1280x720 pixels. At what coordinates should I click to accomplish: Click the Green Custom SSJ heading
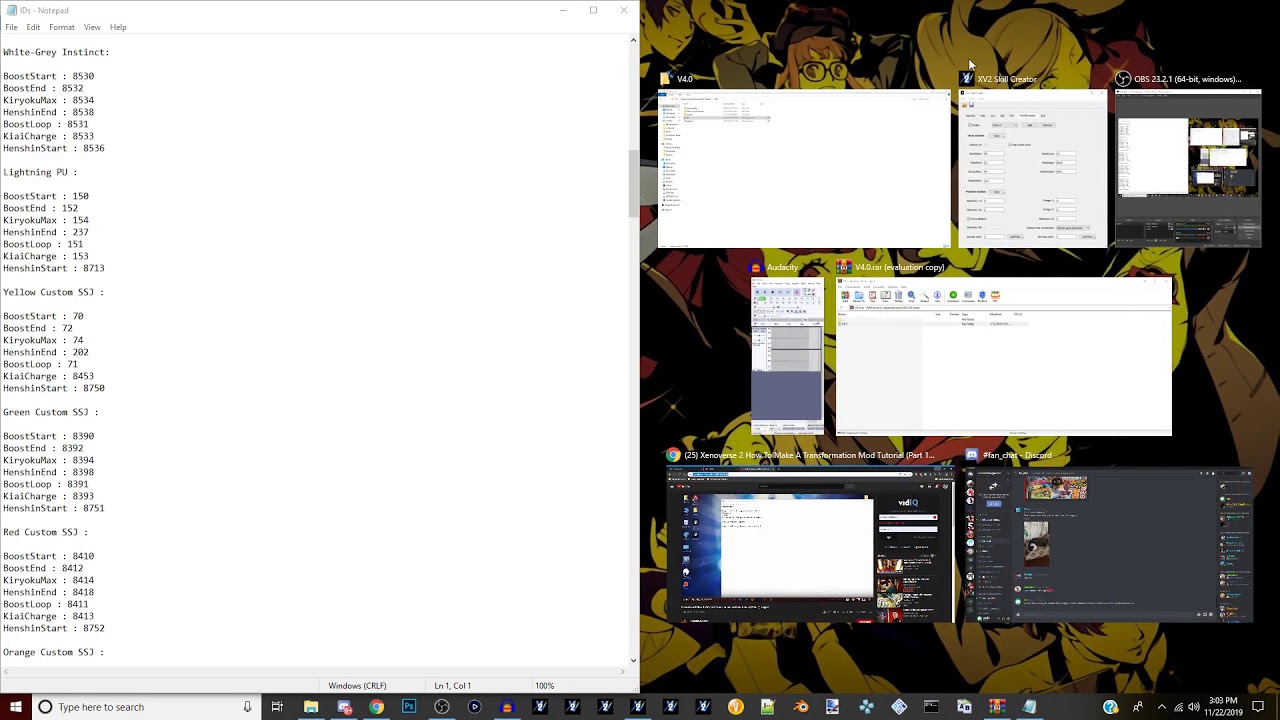tap(51, 412)
